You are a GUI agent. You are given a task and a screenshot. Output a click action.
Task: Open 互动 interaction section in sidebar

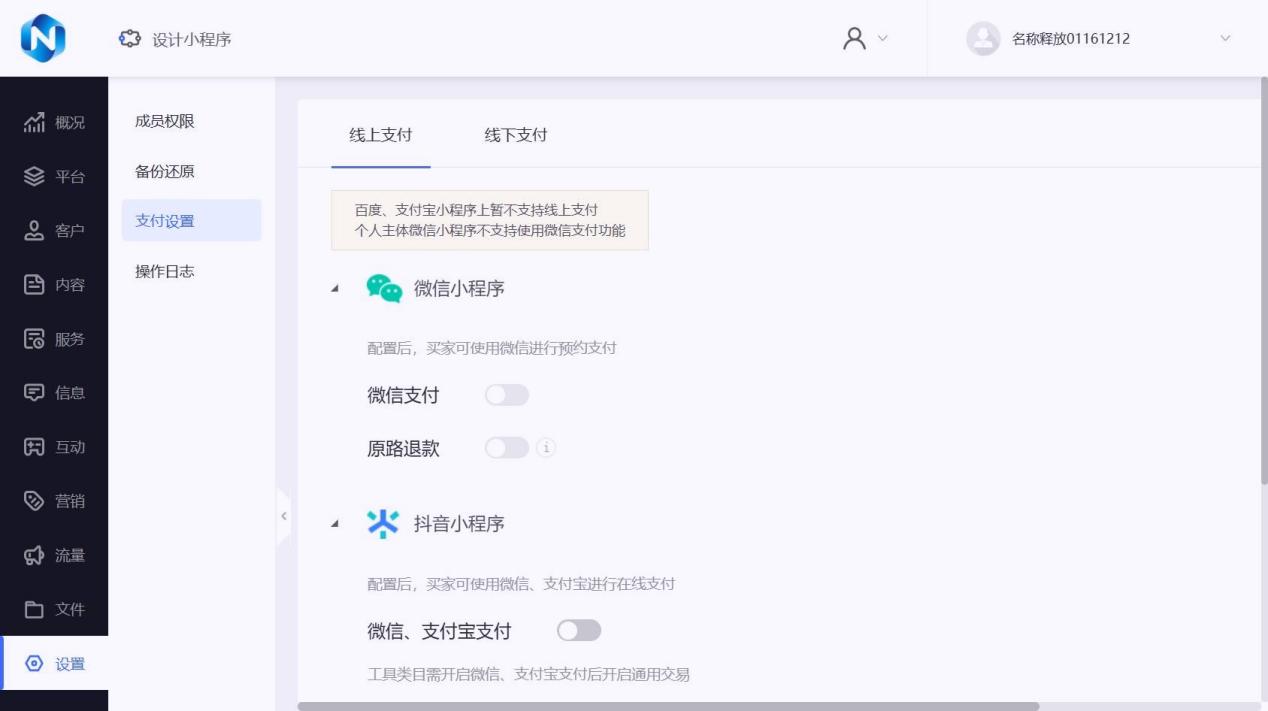point(54,447)
